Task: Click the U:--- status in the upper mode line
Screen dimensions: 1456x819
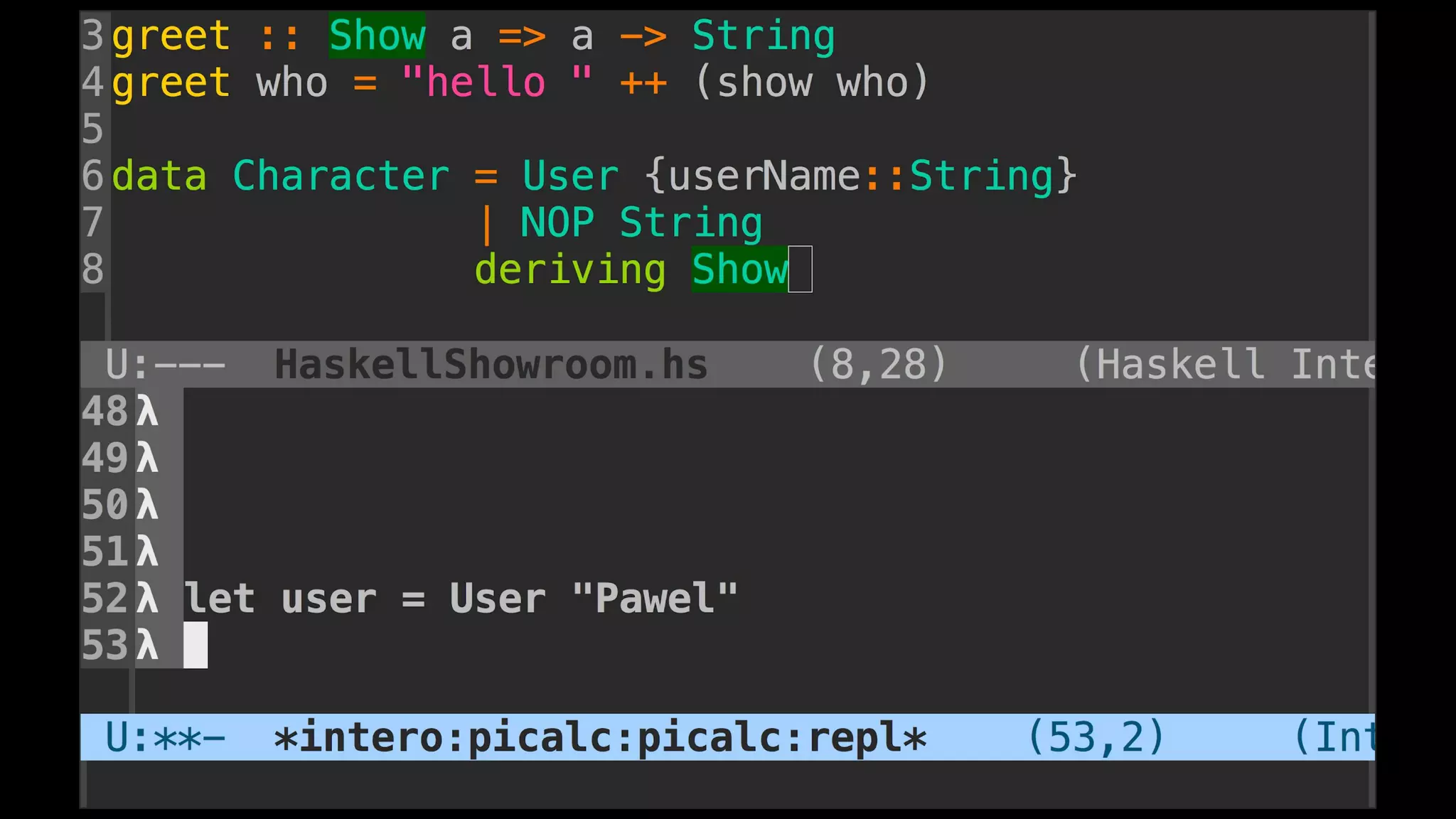Action: 165,364
